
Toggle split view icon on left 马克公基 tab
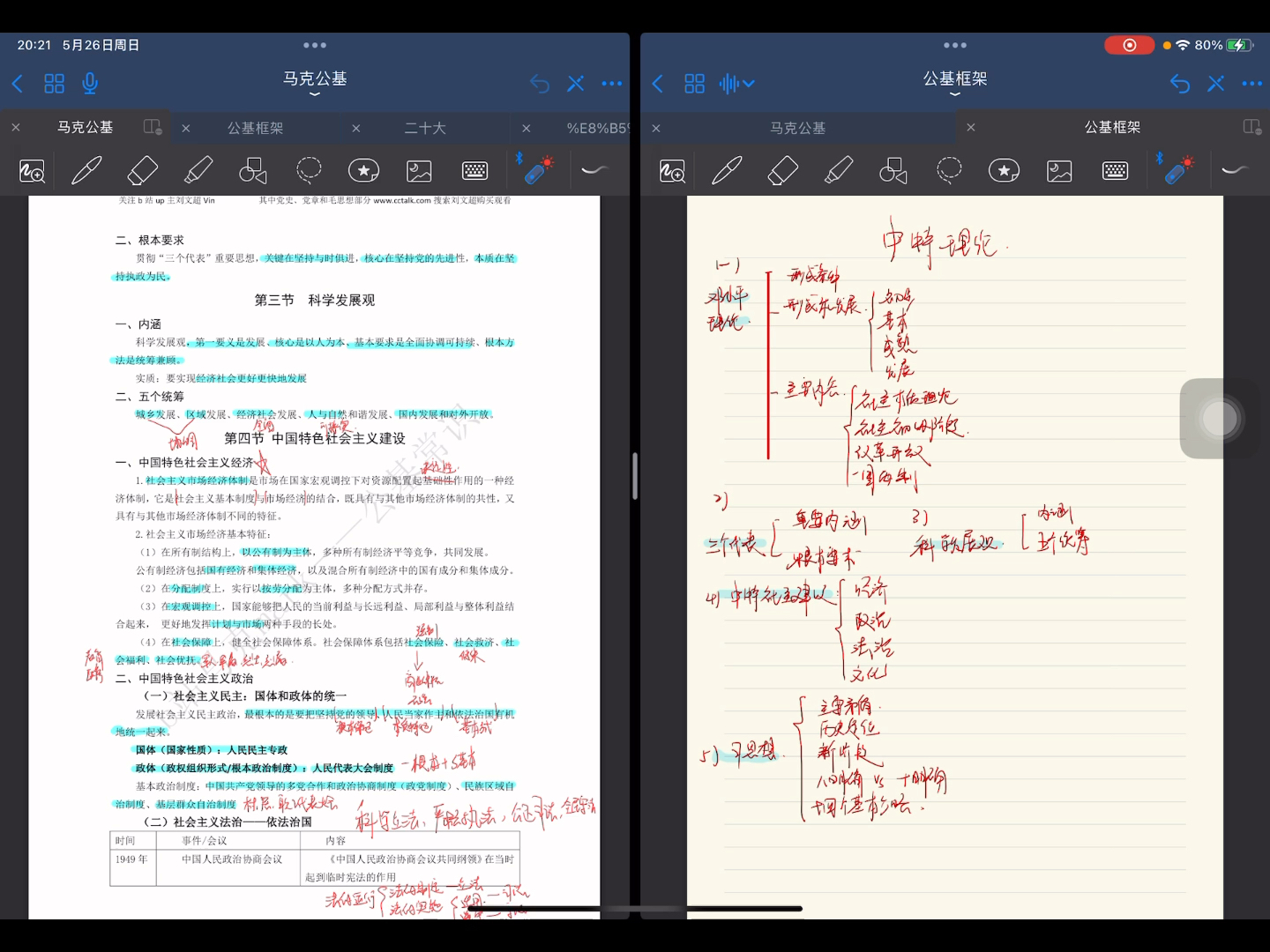[x=153, y=127]
